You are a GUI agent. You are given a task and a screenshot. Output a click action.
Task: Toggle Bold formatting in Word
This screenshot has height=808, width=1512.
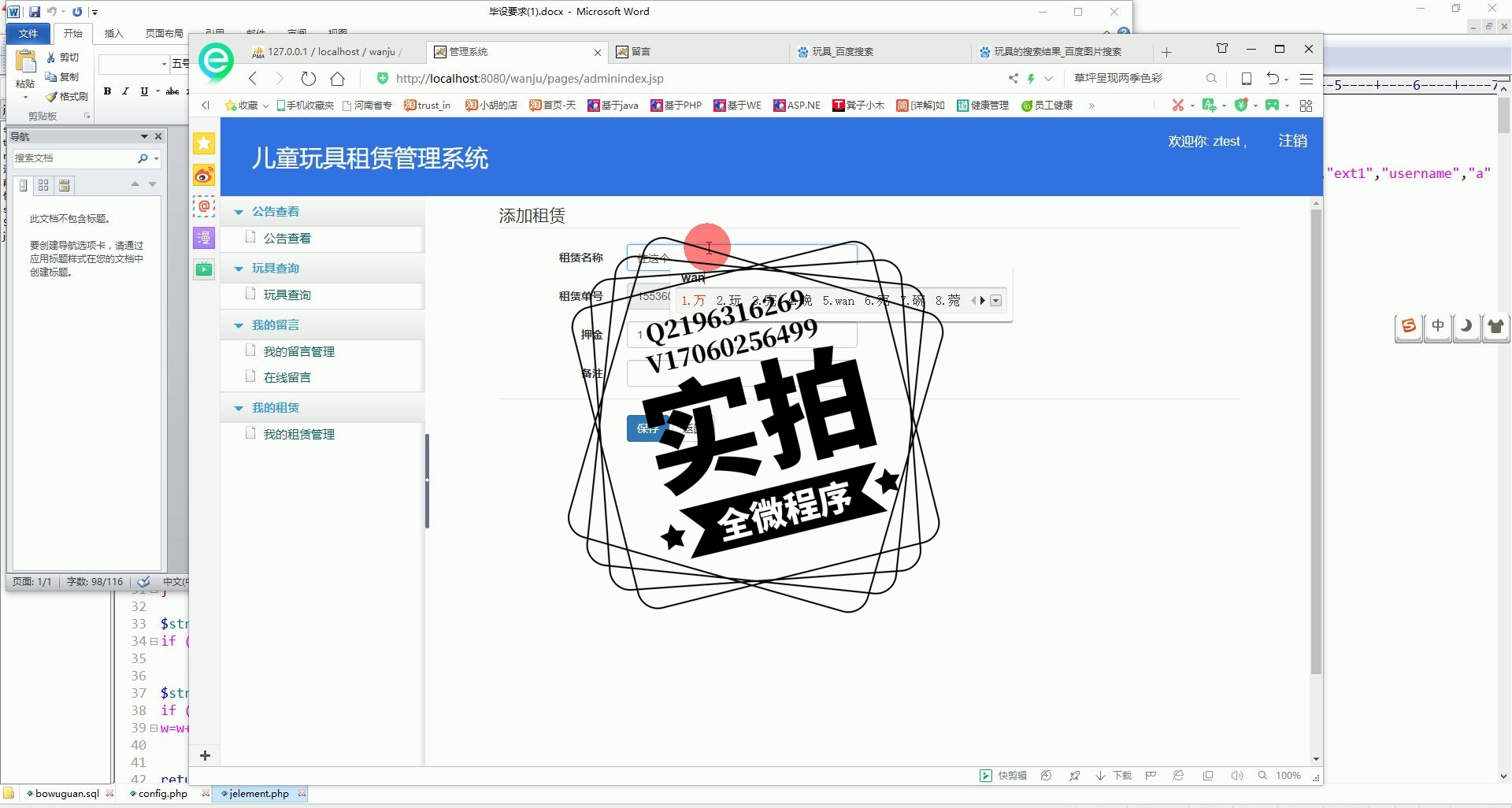click(108, 91)
